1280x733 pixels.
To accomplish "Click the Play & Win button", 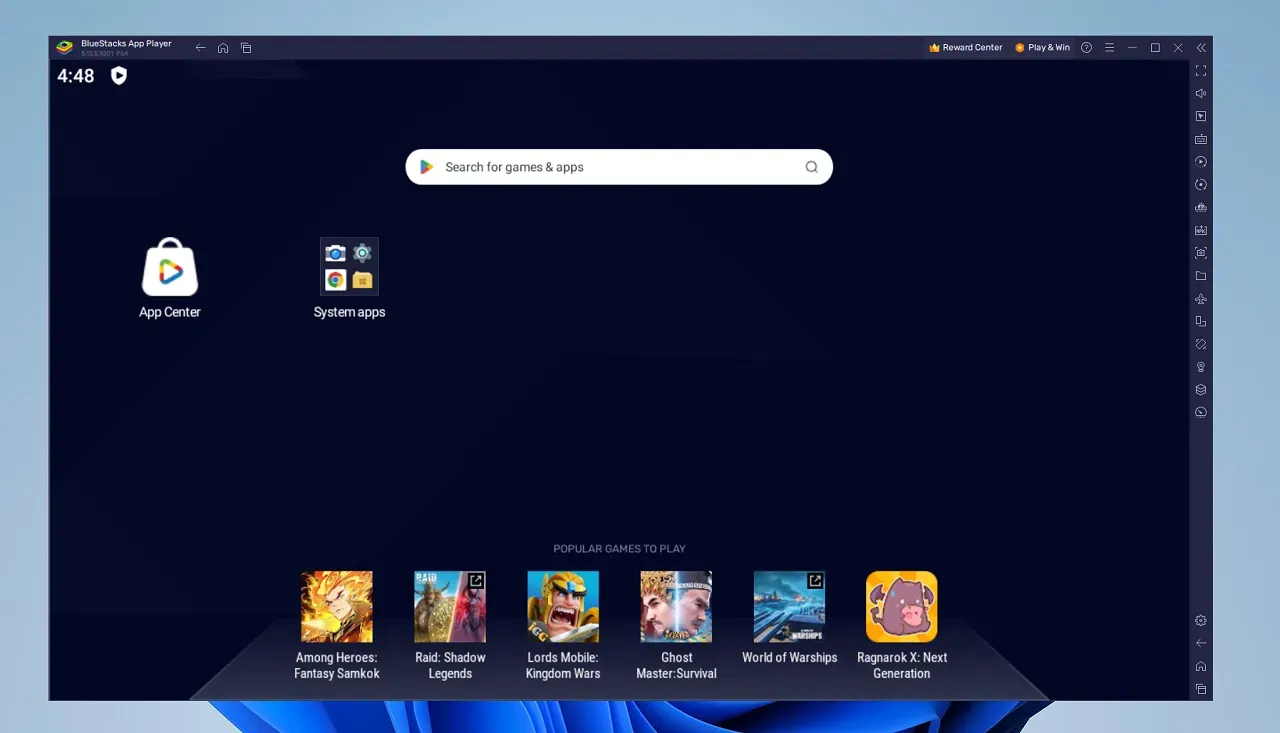I will pyautogui.click(x=1042, y=47).
